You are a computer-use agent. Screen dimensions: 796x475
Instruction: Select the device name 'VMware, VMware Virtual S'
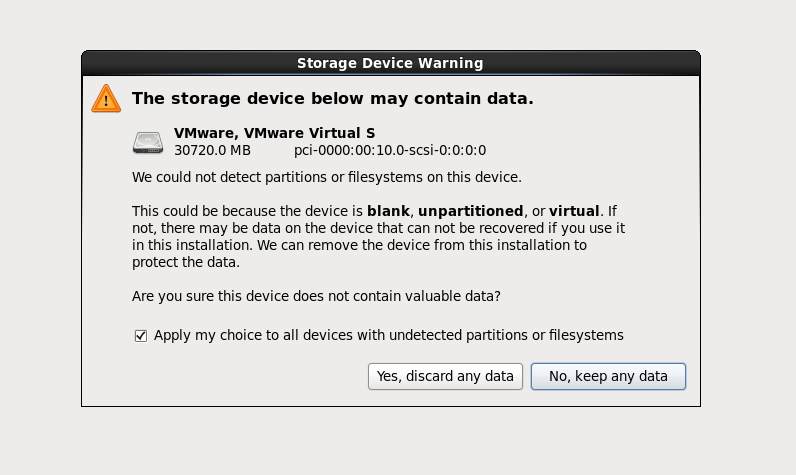coord(274,133)
